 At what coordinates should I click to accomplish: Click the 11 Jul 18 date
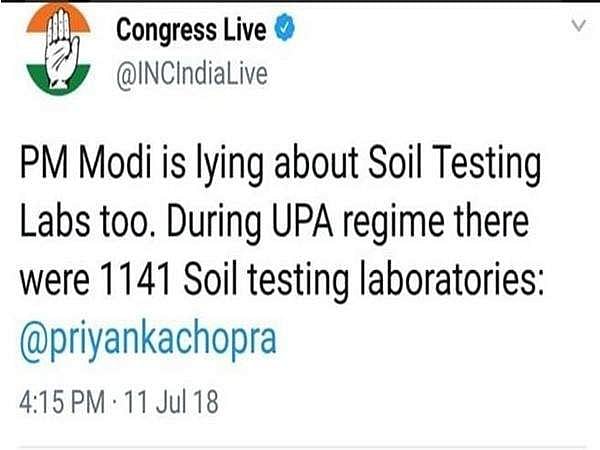pyautogui.click(x=173, y=408)
